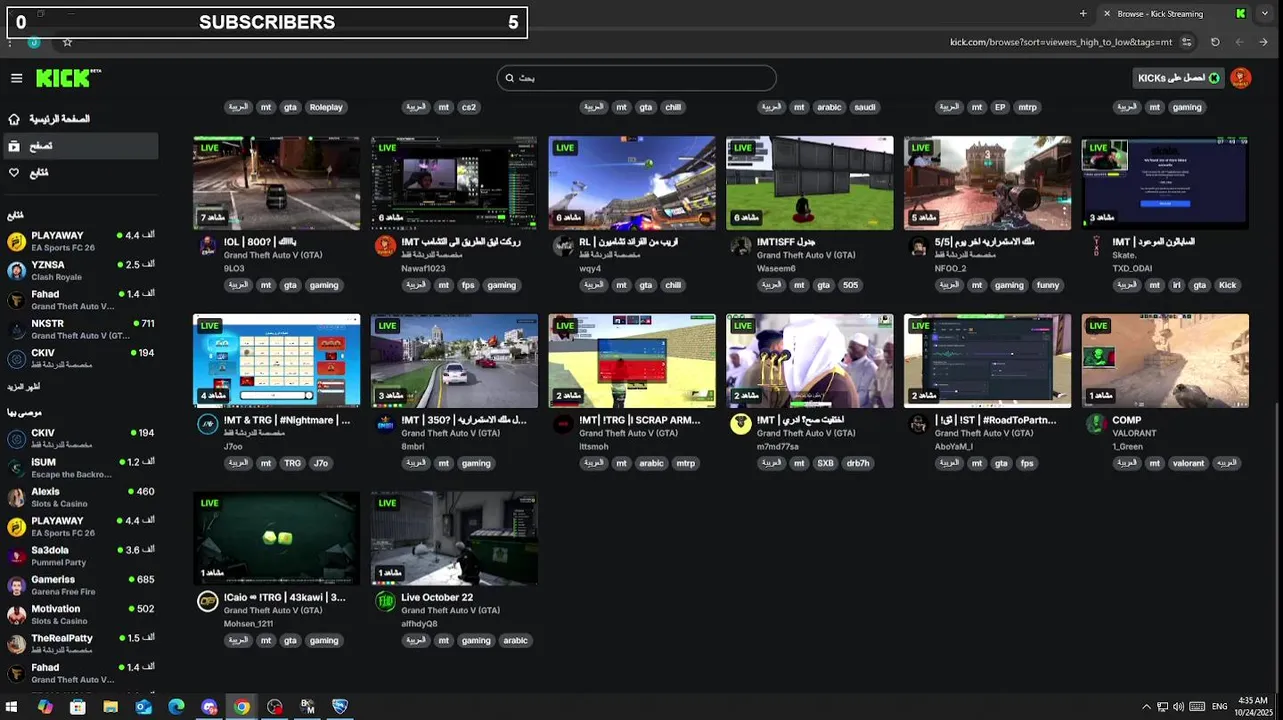Open Microsoft Edge from the taskbar

(x=176, y=707)
